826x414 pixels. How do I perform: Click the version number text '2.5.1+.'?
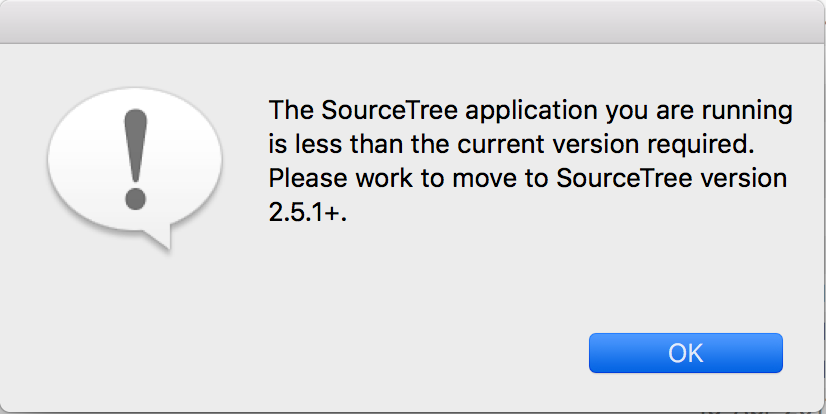tap(308, 212)
